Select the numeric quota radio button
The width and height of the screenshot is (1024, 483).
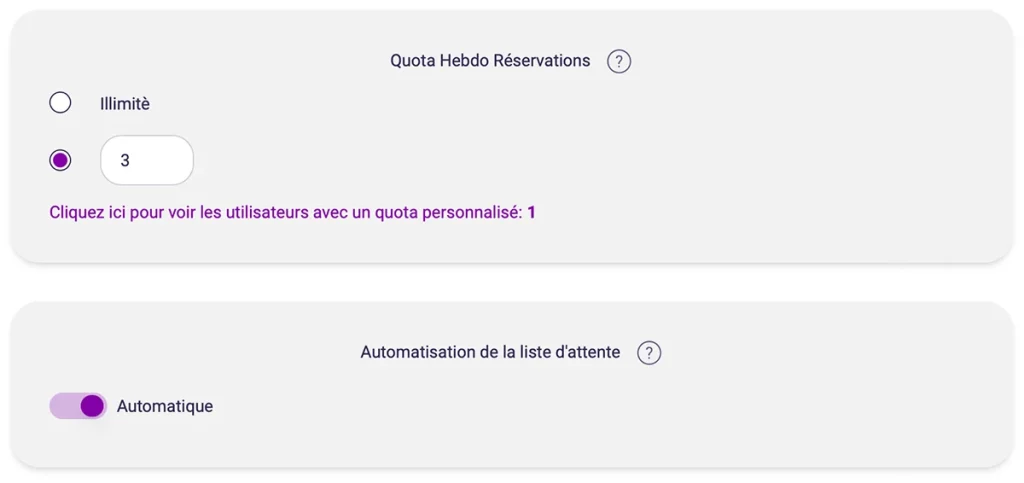click(60, 160)
